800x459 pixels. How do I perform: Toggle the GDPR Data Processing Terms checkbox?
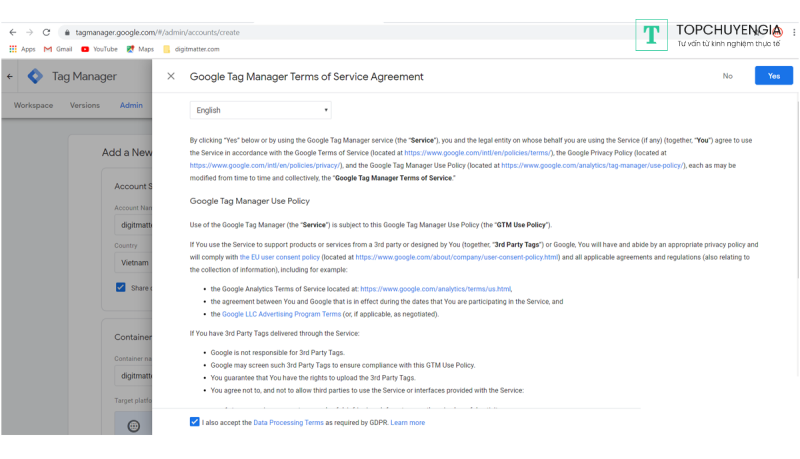pos(194,422)
